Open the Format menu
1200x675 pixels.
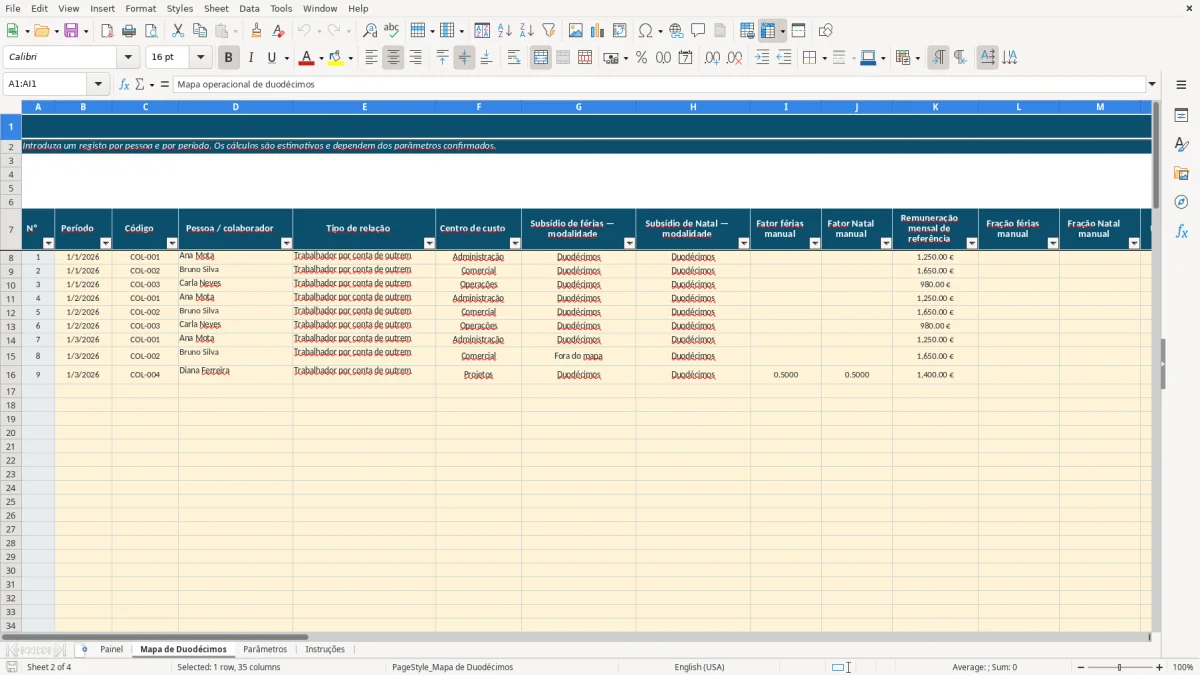[x=140, y=8]
